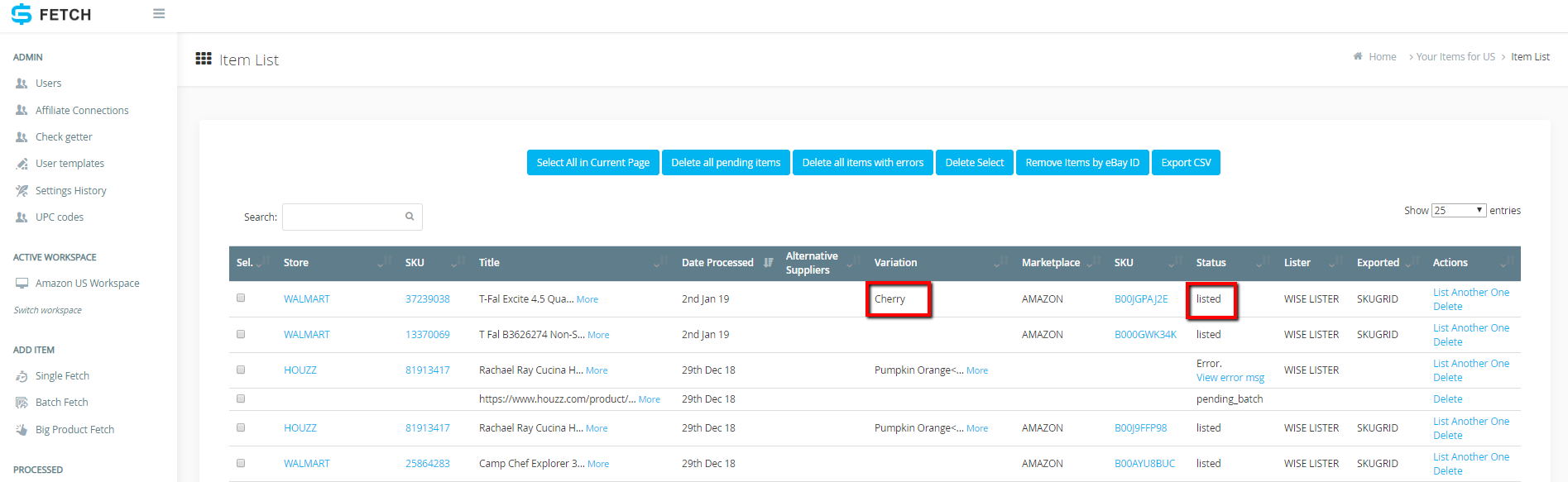Click the Cherry variation cell
The width and height of the screenshot is (1568, 482).
890,299
